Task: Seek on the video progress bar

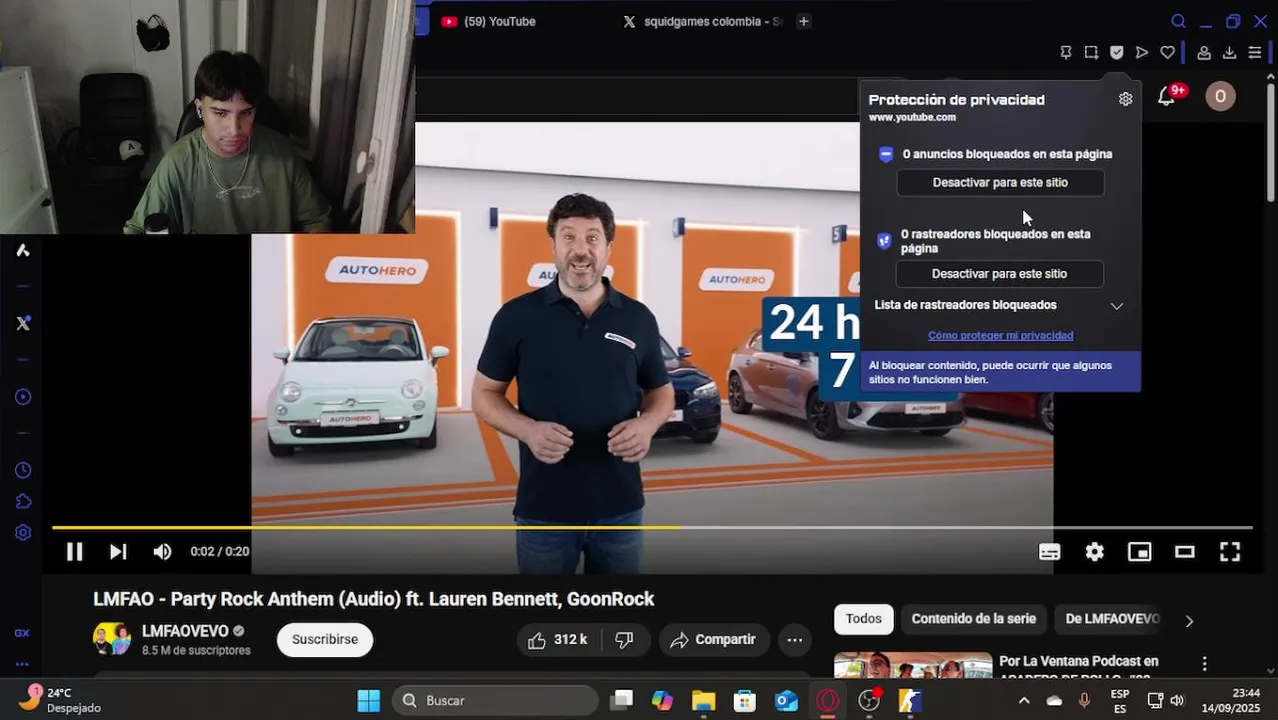Action: pos(652,527)
